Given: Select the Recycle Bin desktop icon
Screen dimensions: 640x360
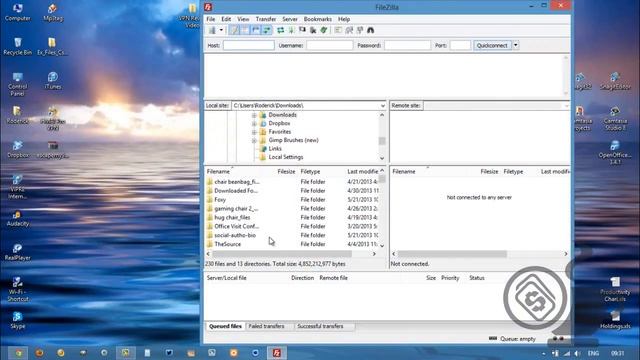Looking at the screenshot, I should click(x=17, y=46).
